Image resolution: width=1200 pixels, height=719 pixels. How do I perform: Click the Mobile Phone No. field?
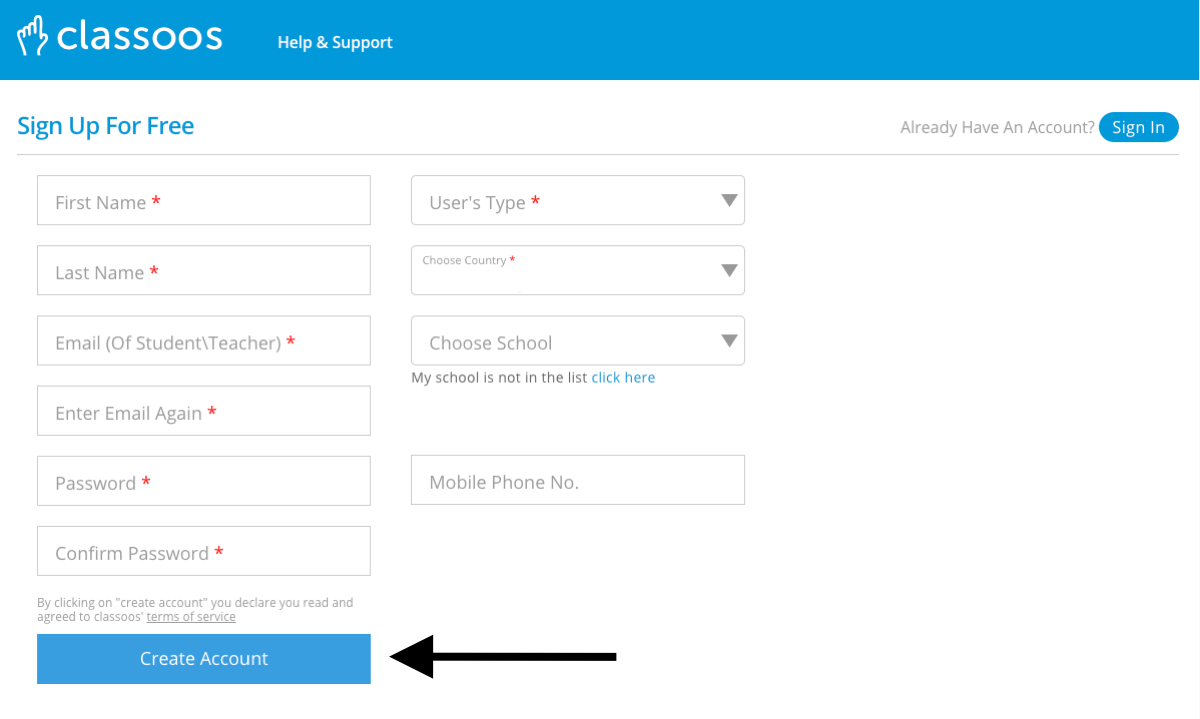point(578,481)
